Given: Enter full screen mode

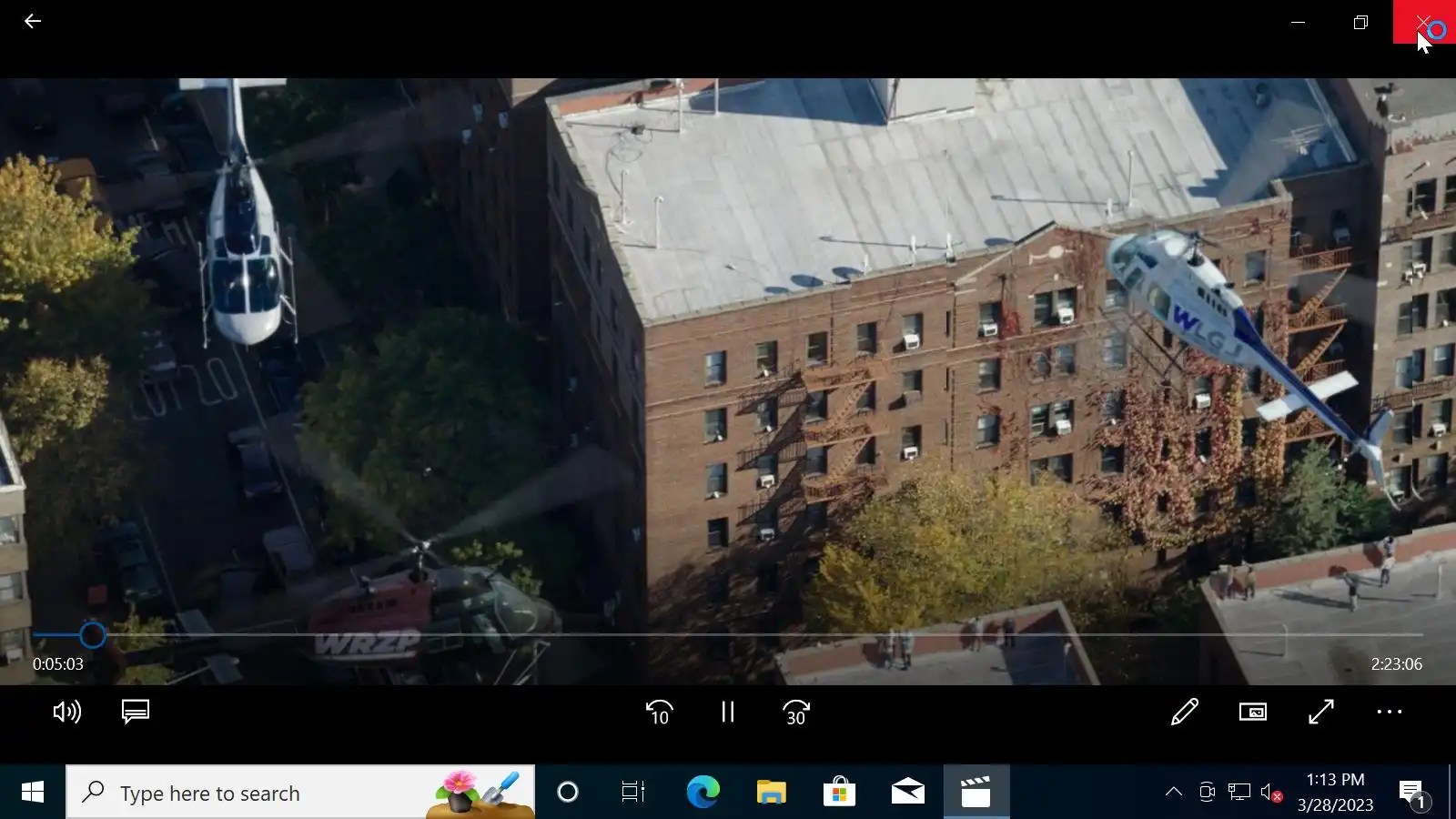Looking at the screenshot, I should pos(1321,712).
